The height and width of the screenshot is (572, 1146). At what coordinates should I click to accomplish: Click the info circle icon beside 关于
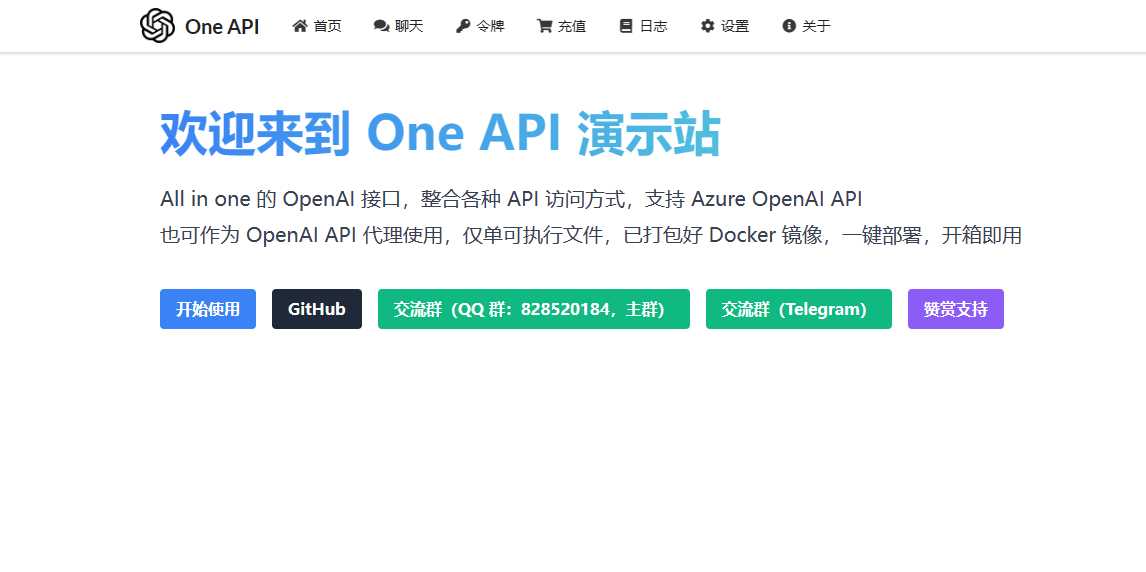click(789, 26)
